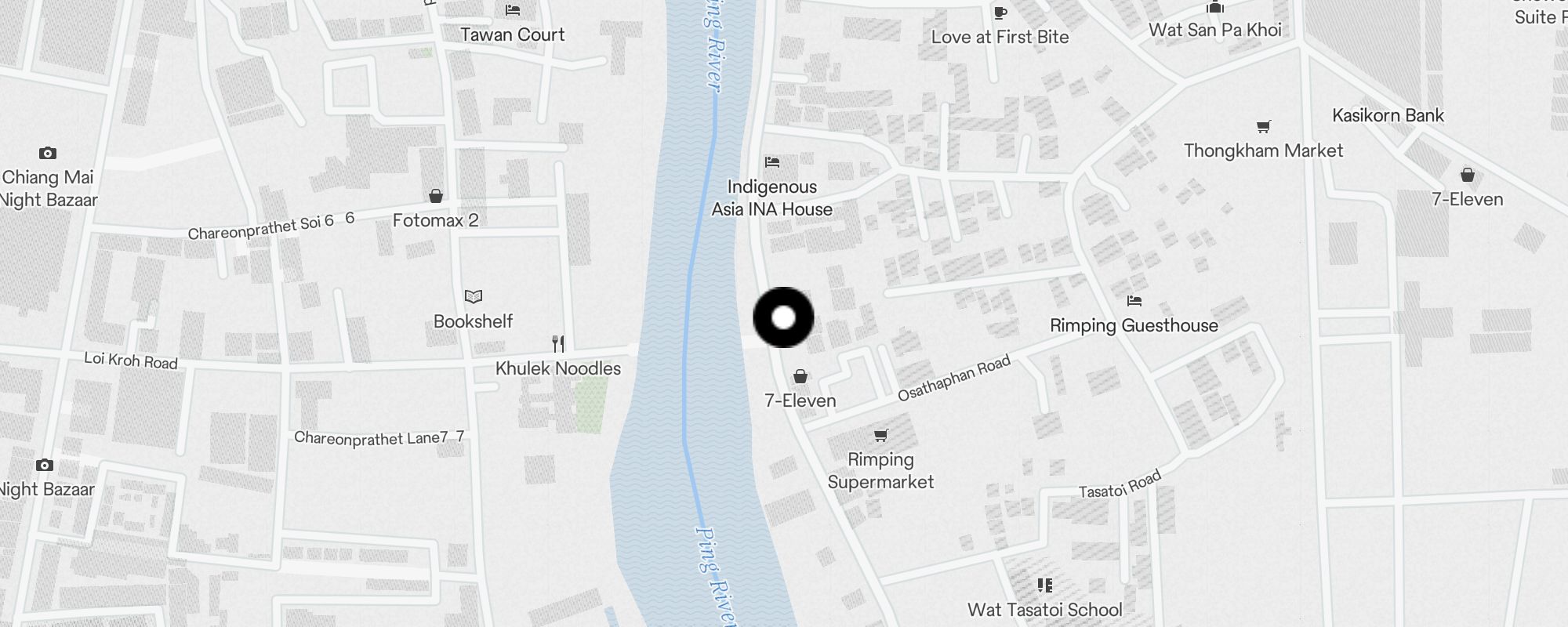Select the Love at First Bite coffee cup icon
1568x627 pixels.
pyautogui.click(x=1000, y=12)
